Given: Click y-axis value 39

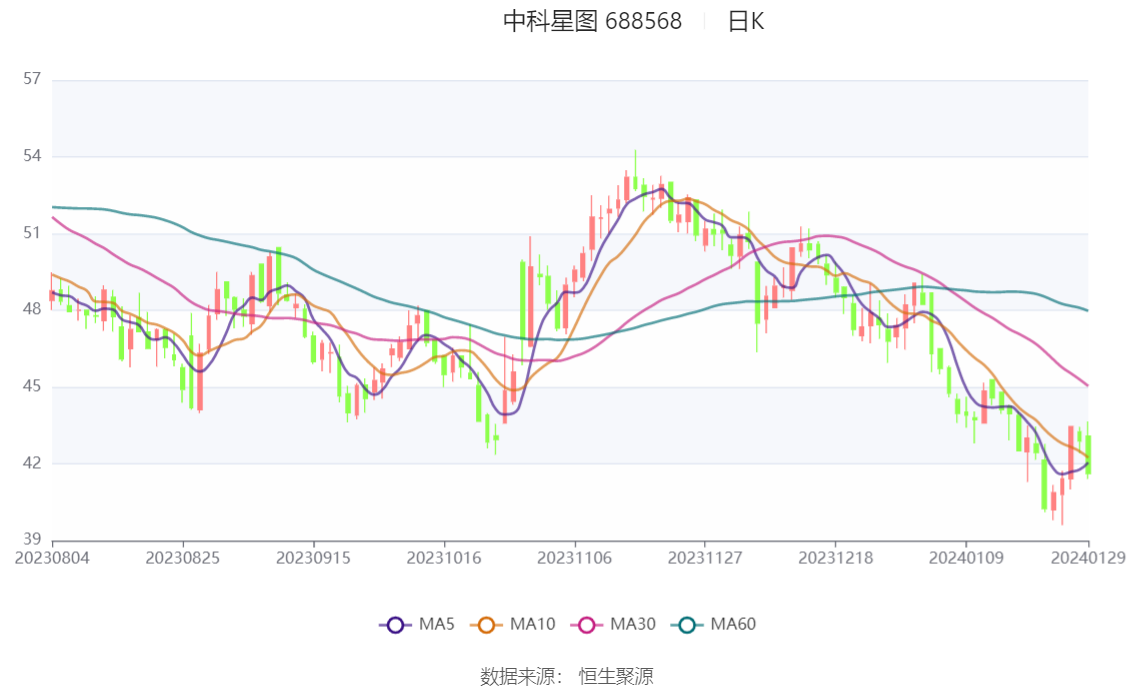Looking at the screenshot, I should pyautogui.click(x=32, y=539).
